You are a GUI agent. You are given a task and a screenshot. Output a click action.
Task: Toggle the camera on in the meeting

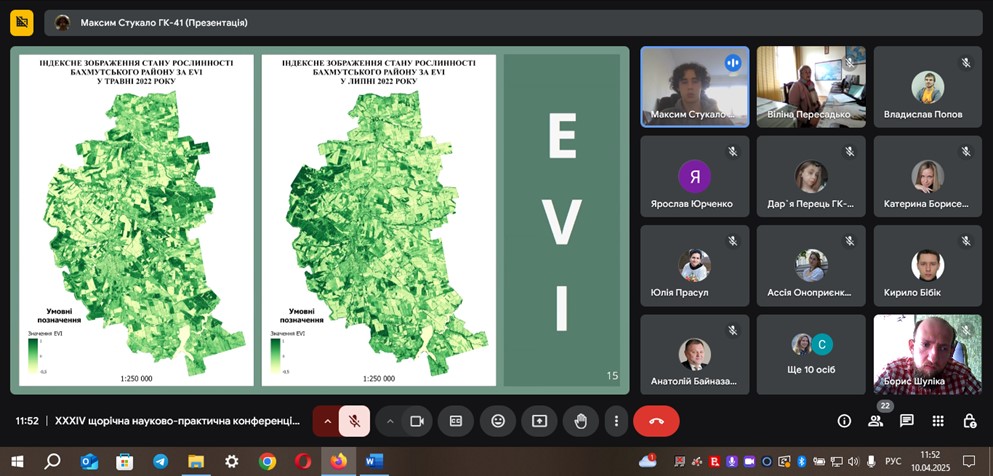418,421
